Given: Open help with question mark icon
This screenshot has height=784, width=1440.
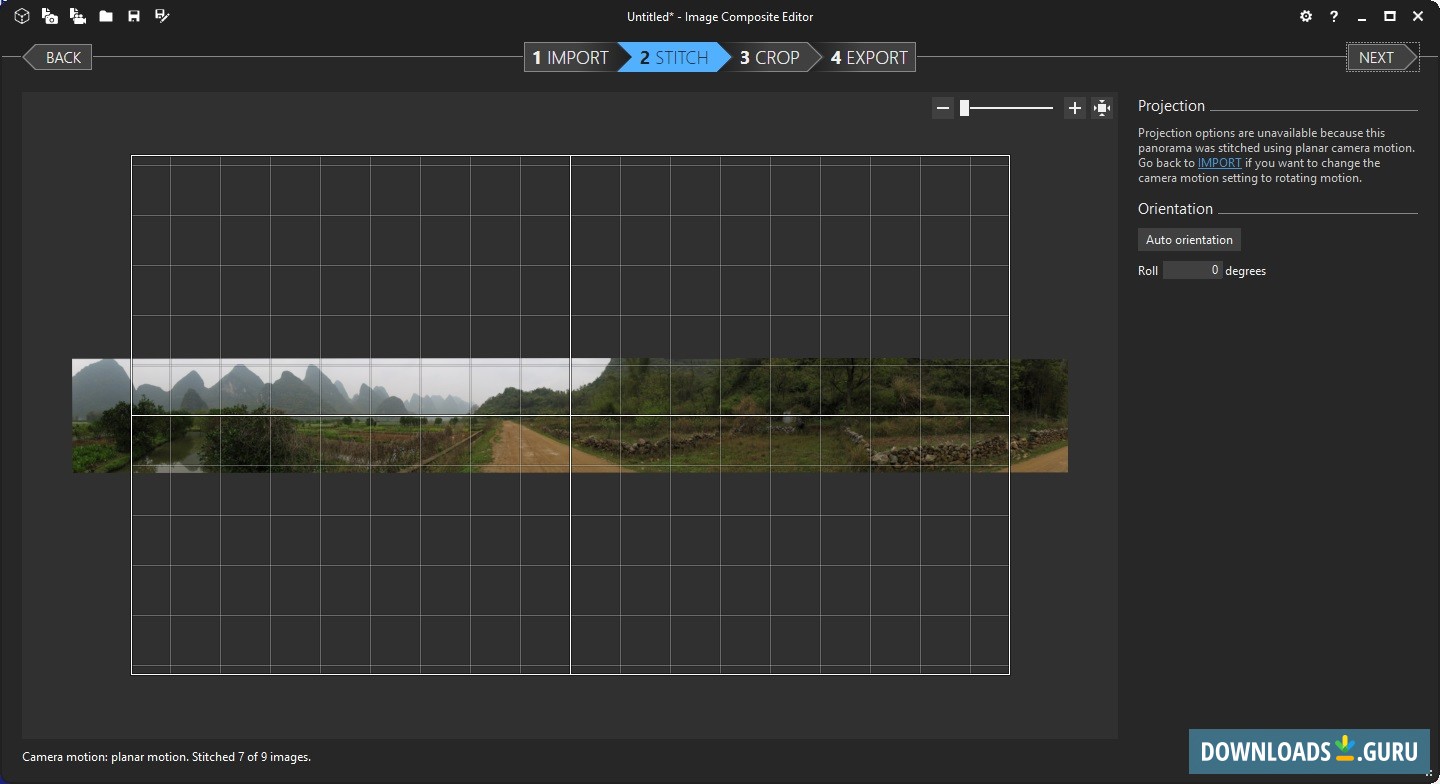Looking at the screenshot, I should pos(1333,16).
